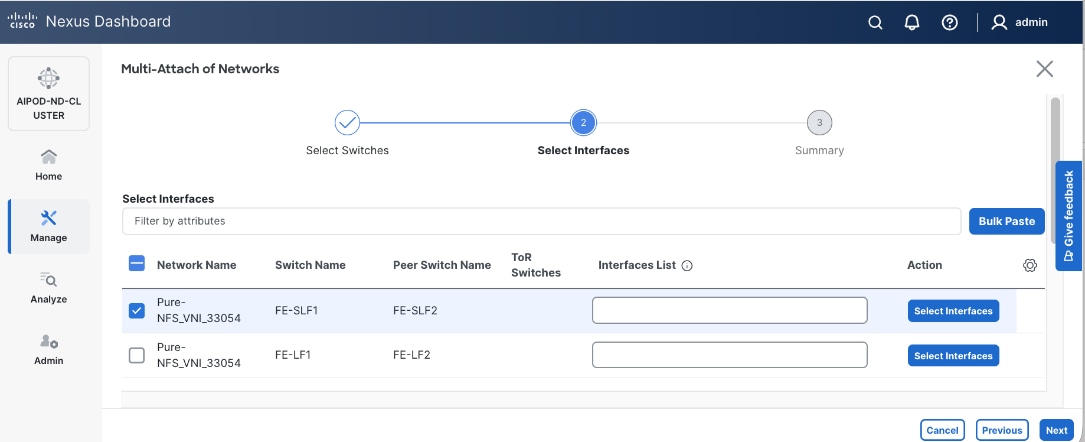Uncheck the FE-SLF1 network row checkbox
The height and width of the screenshot is (442, 1085).
137,310
